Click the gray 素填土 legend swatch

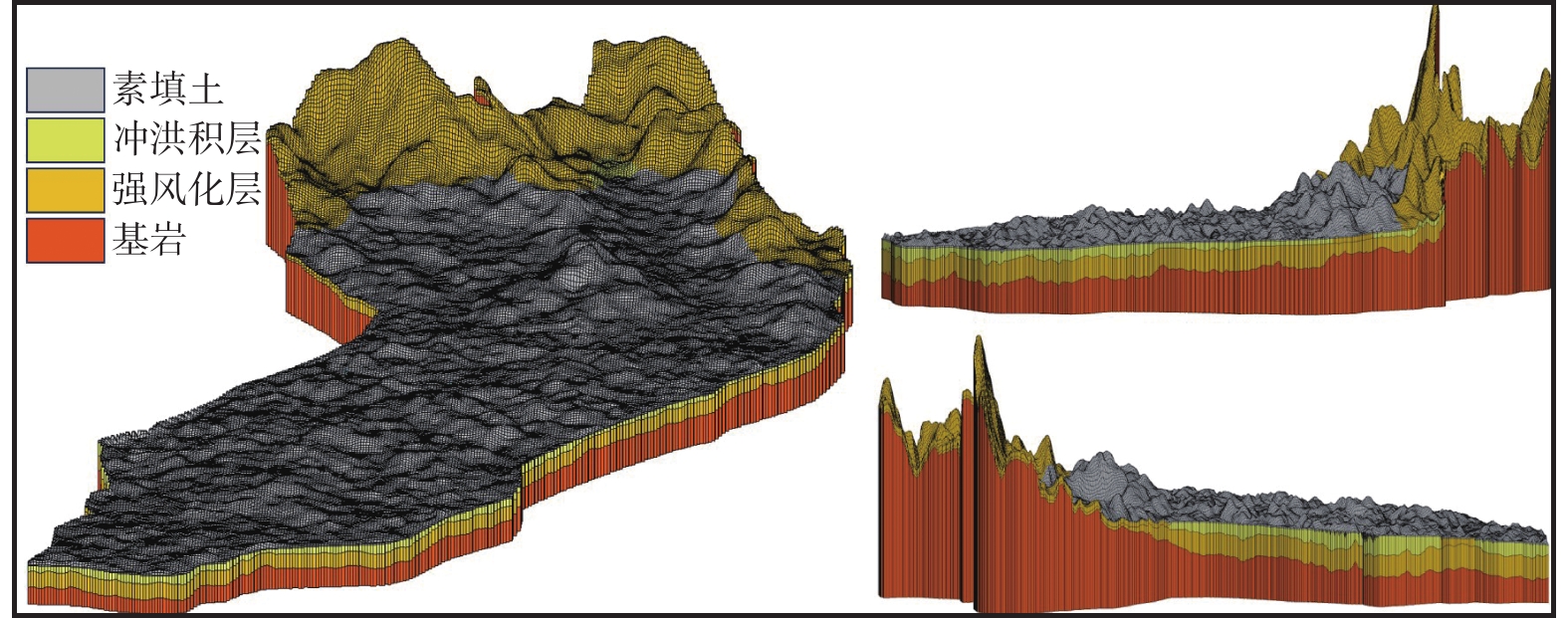pos(66,90)
